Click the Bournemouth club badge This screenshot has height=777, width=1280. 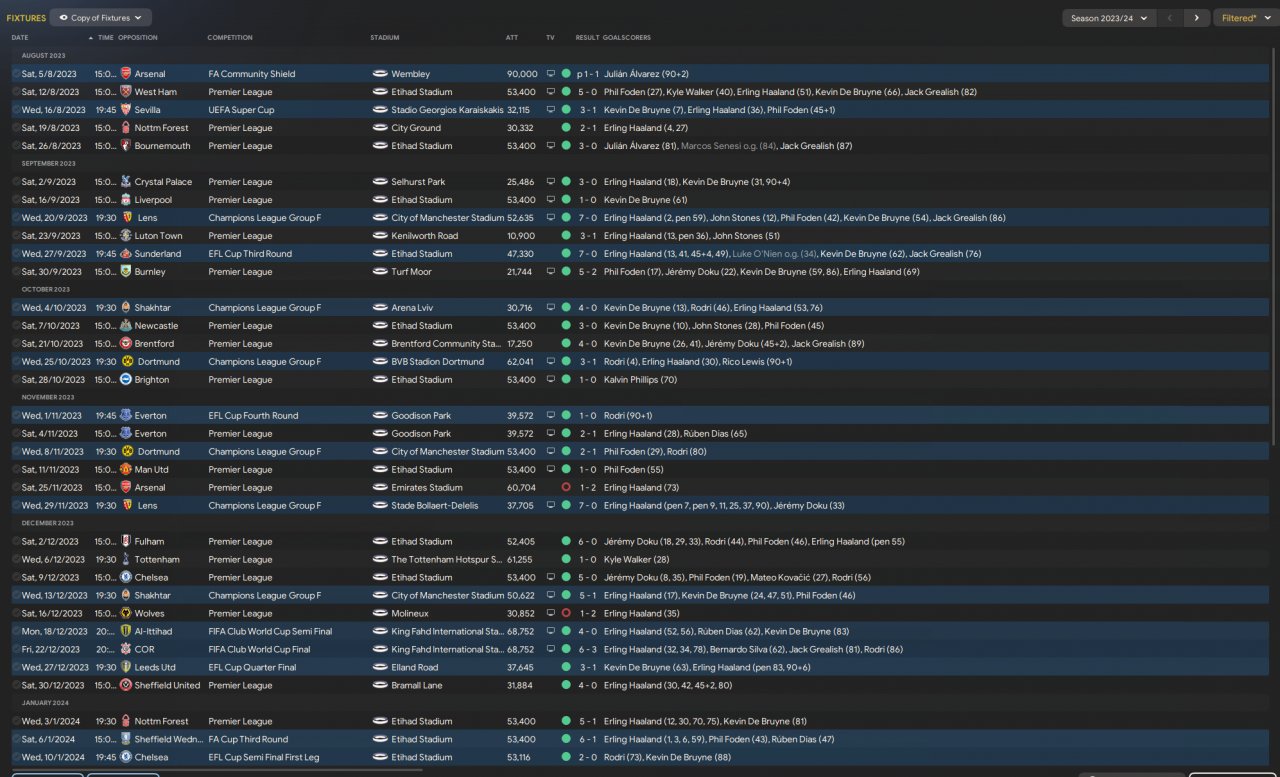tap(125, 146)
